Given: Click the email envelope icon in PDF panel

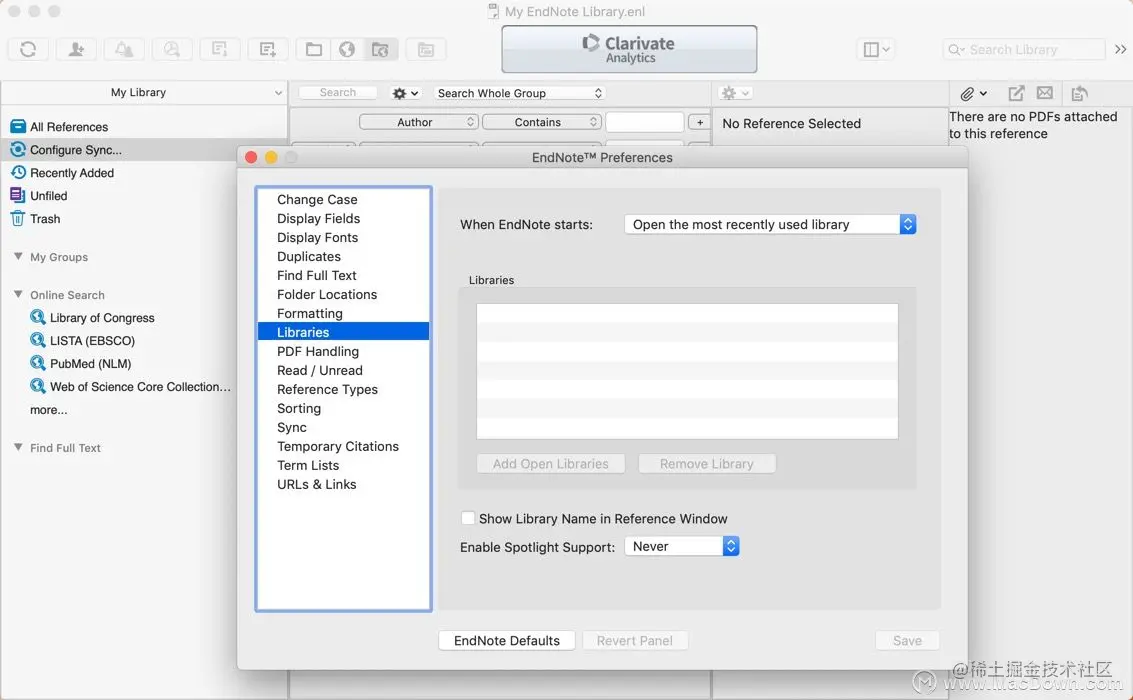Looking at the screenshot, I should 1045,92.
